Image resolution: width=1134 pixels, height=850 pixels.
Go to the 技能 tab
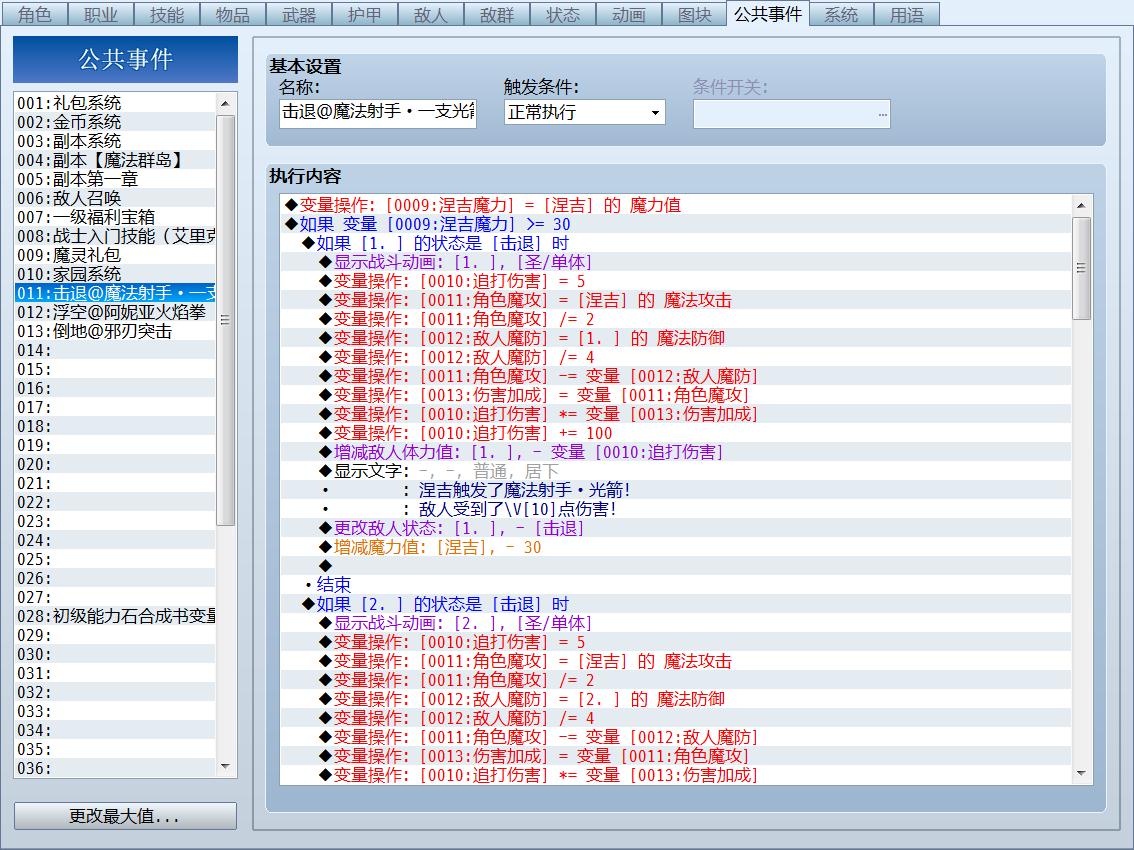tap(166, 14)
